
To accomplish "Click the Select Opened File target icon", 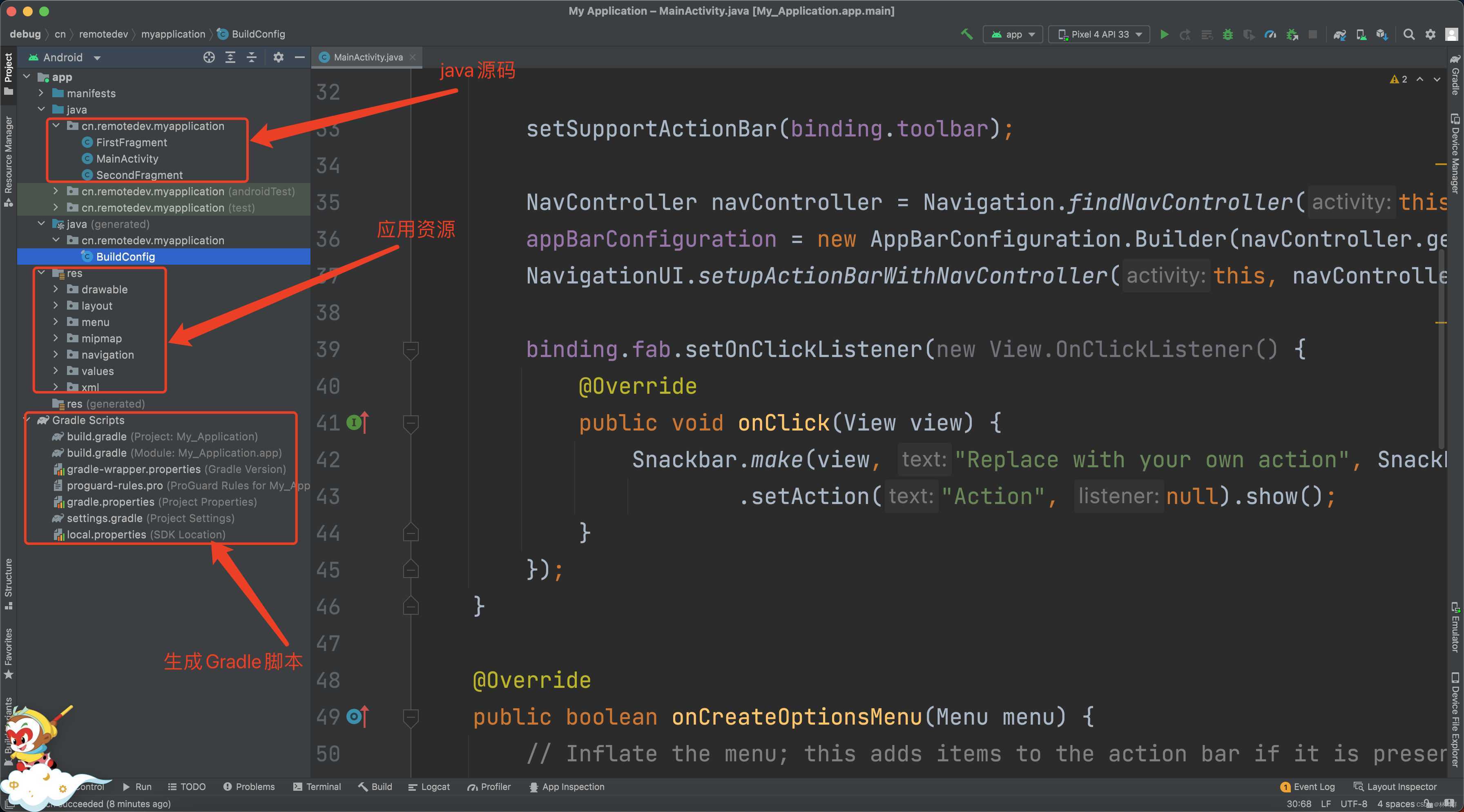I will 209,58.
